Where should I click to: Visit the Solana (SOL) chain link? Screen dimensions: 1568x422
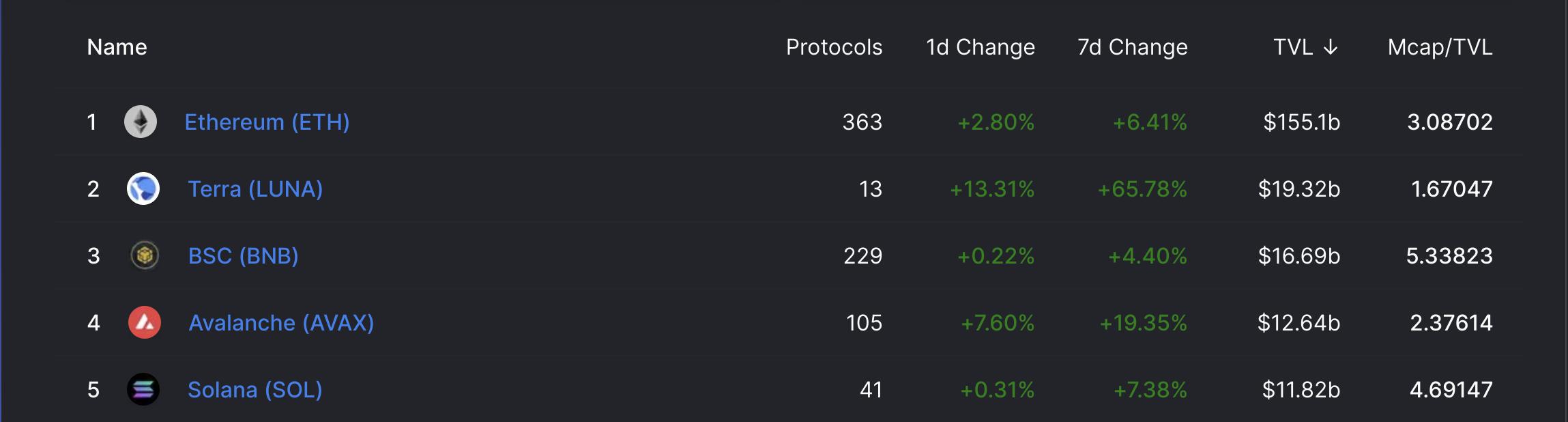[x=255, y=390]
